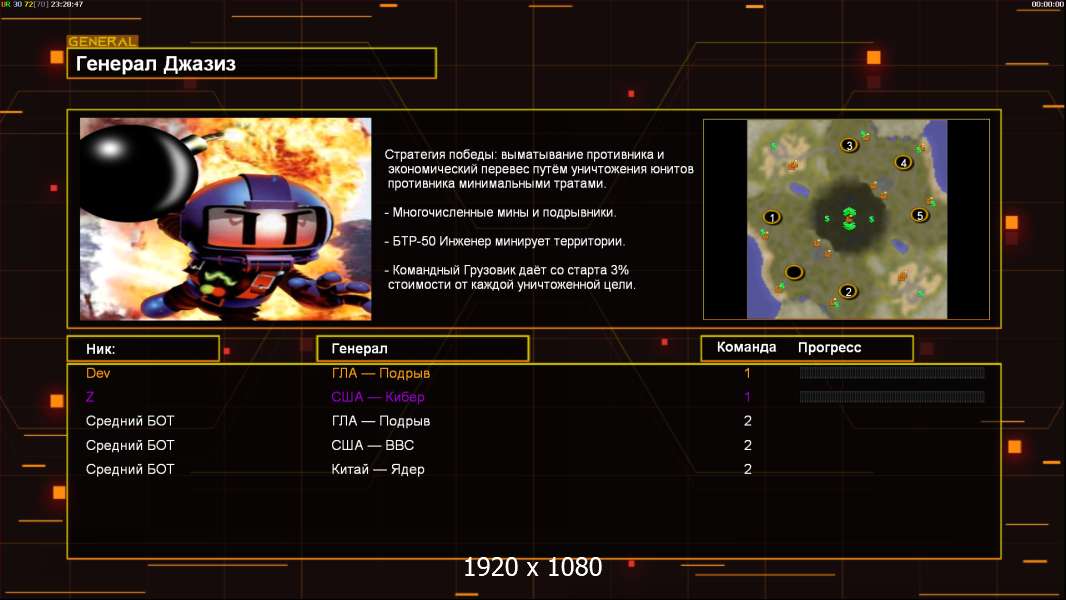Click the 'Ник:' column header
This screenshot has width=1066, height=600.
(x=143, y=349)
